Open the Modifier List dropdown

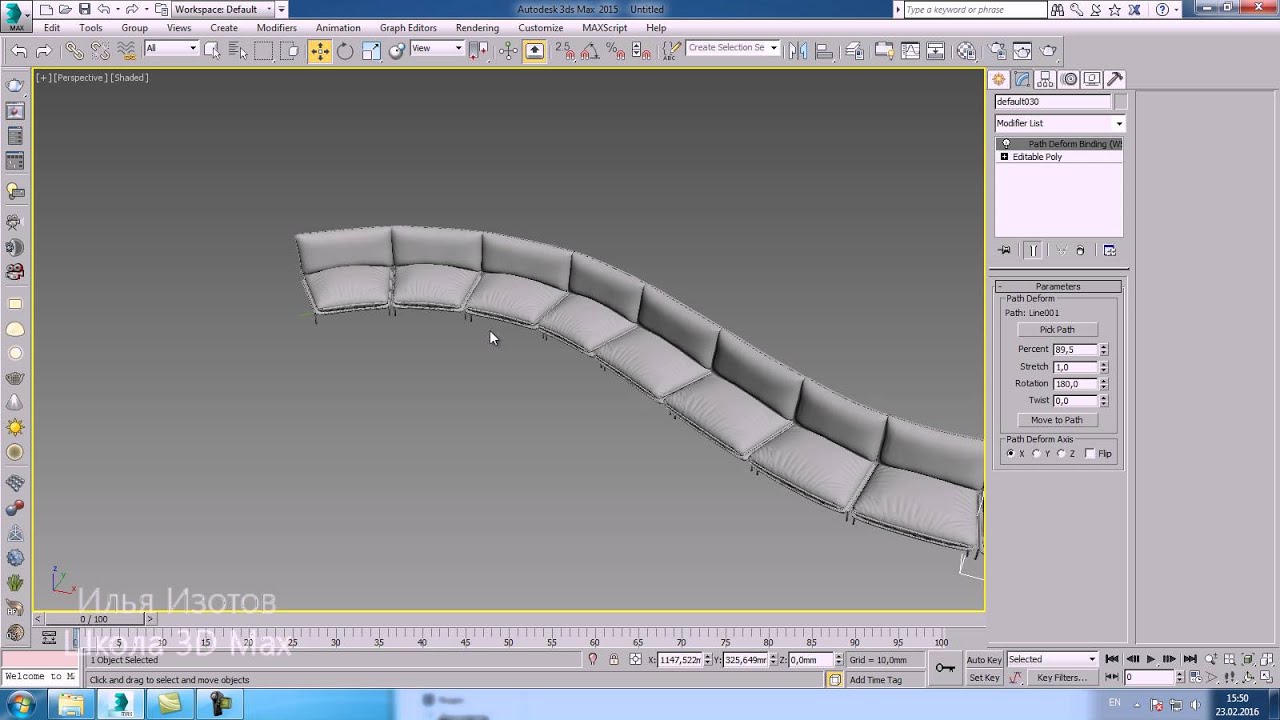tap(1059, 123)
